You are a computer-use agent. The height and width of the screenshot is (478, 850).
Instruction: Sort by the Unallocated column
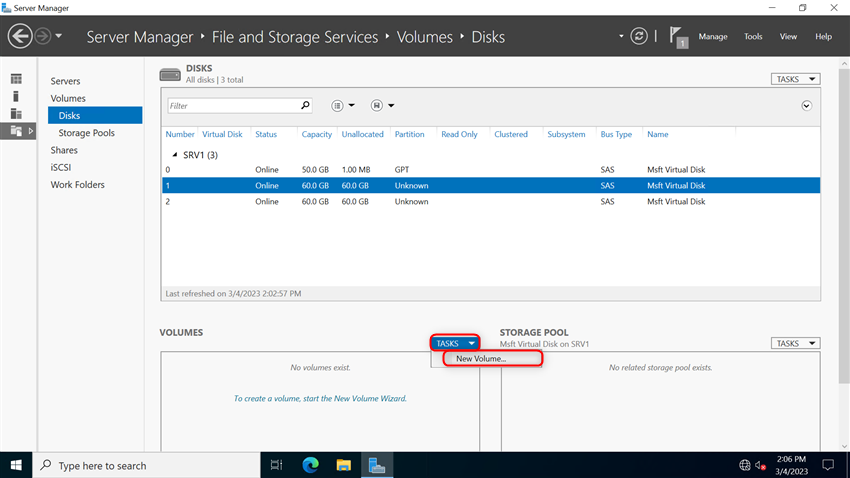pos(362,134)
